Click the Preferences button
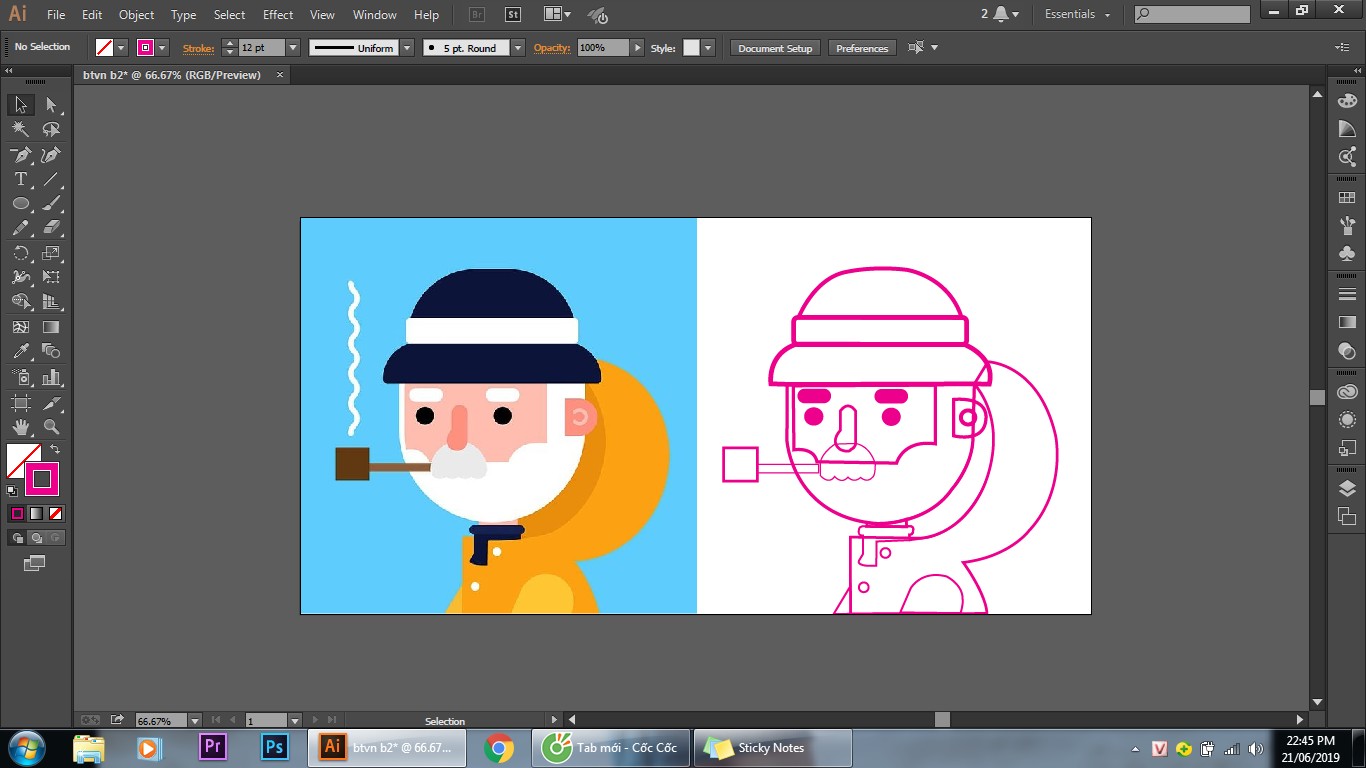Image resolution: width=1366 pixels, height=768 pixels. point(862,48)
